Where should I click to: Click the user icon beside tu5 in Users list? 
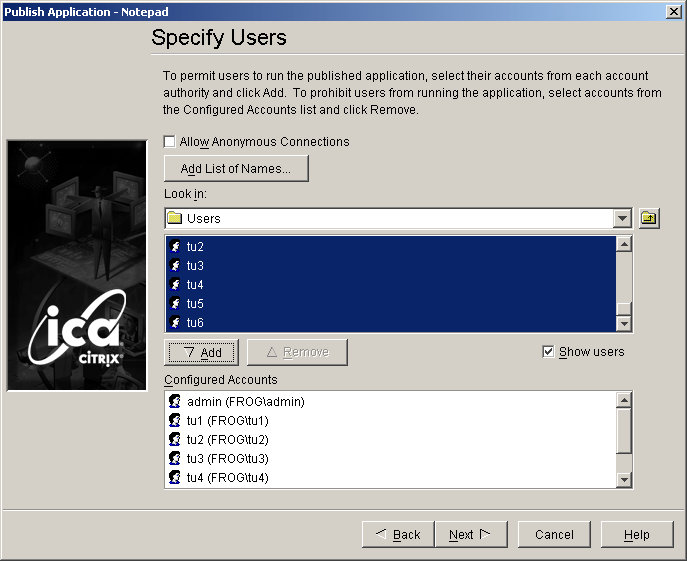click(175, 303)
